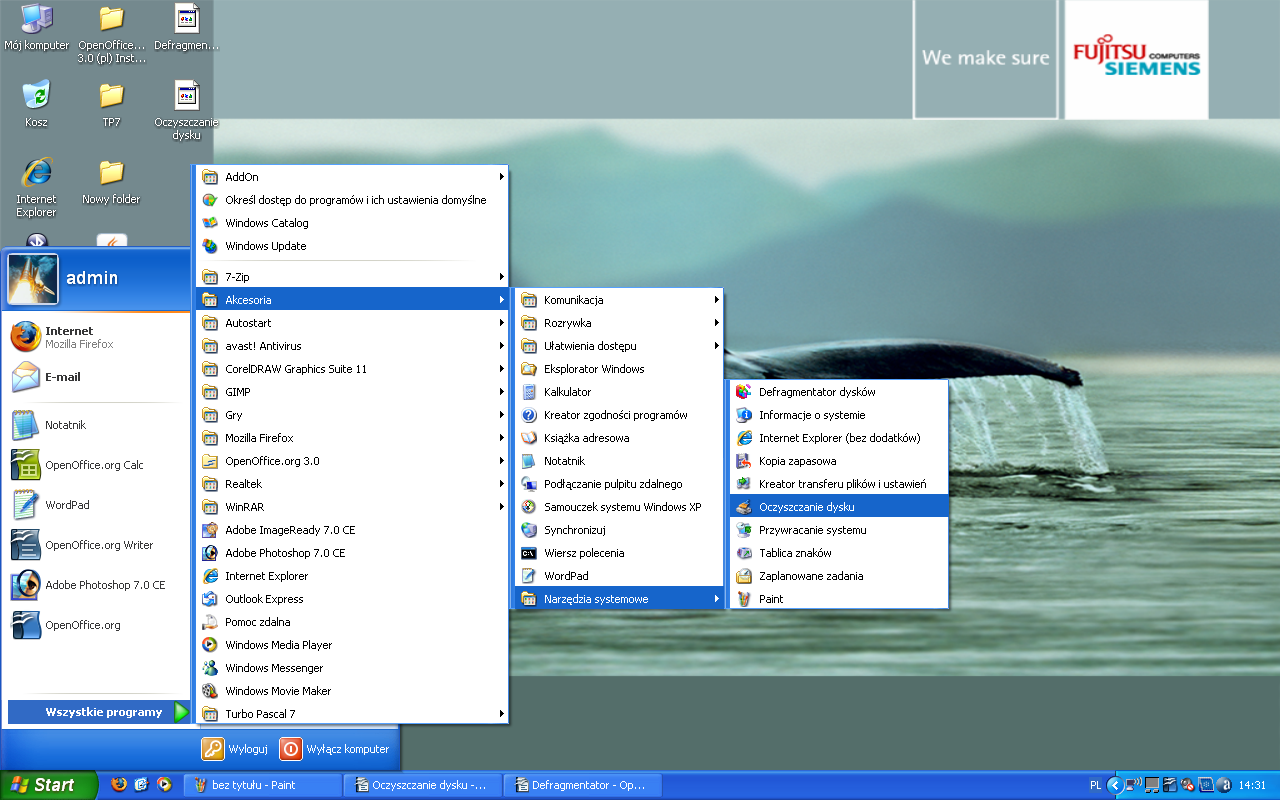Open Windows Messenger

pos(352,668)
